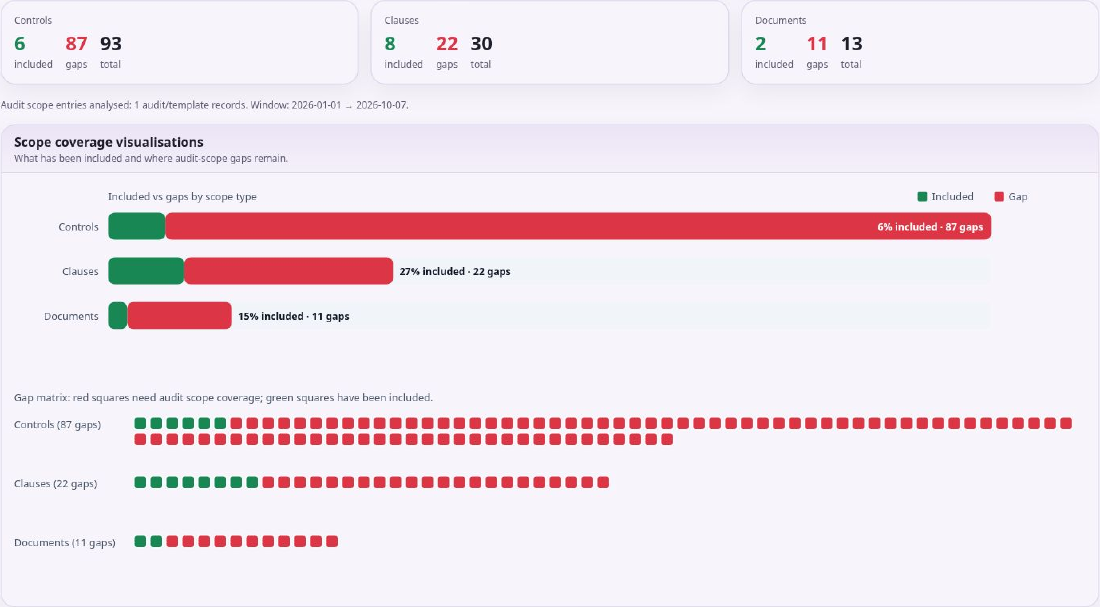Click the 30 total in the Clauses card
This screenshot has height=607, width=1100.
481,44
